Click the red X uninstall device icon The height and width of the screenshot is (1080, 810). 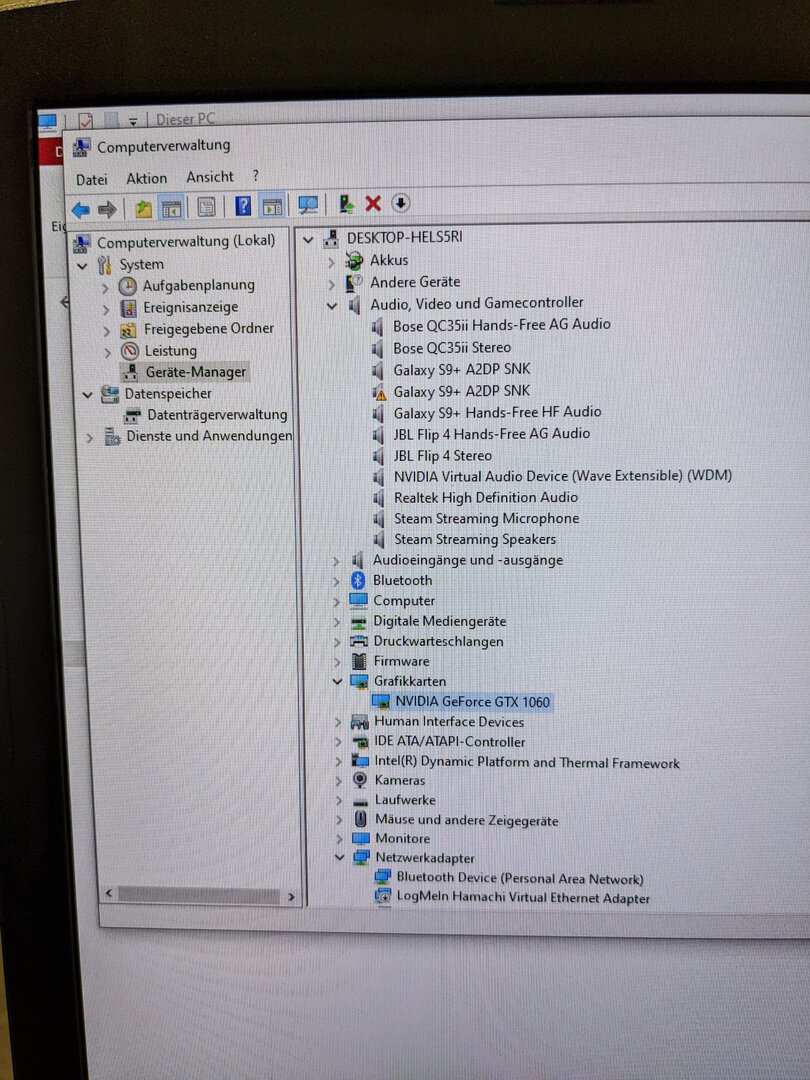click(373, 203)
